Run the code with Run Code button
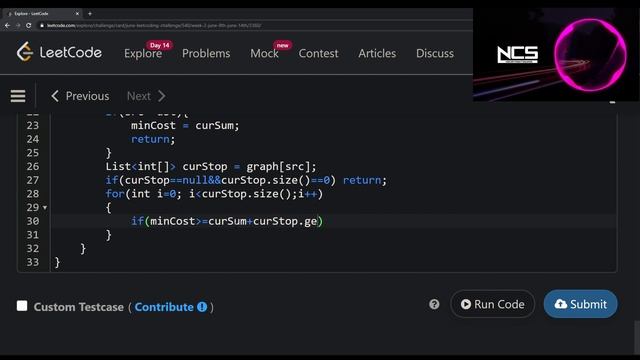This screenshot has width=640, height=360. point(493,304)
